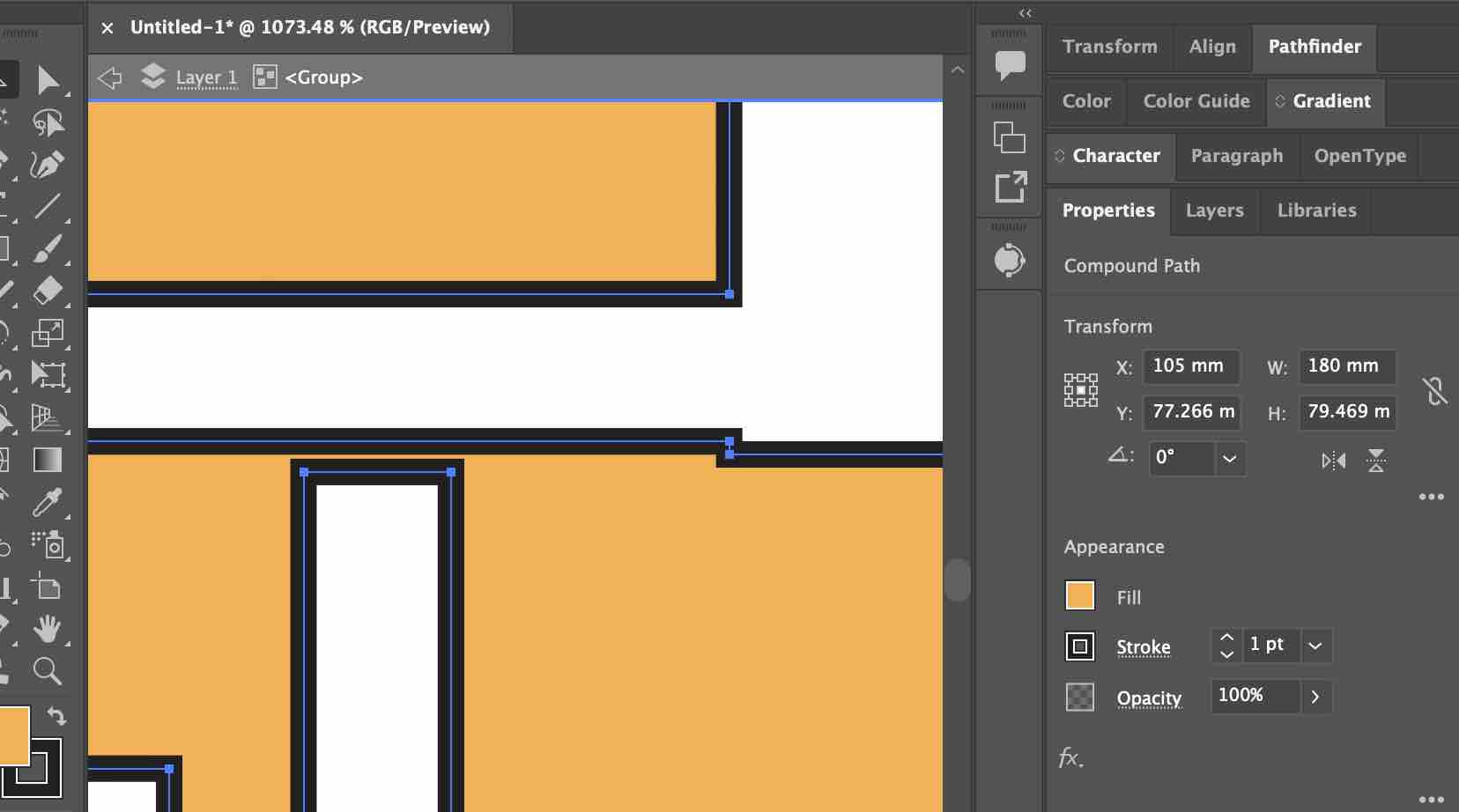Pick the Eyedropper tool
1459x812 pixels.
[x=48, y=502]
